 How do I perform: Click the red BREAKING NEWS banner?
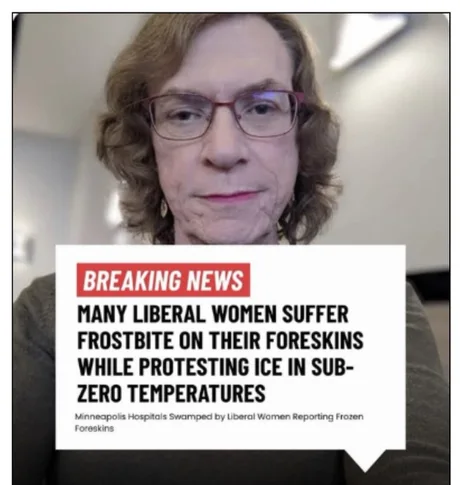pos(163,280)
